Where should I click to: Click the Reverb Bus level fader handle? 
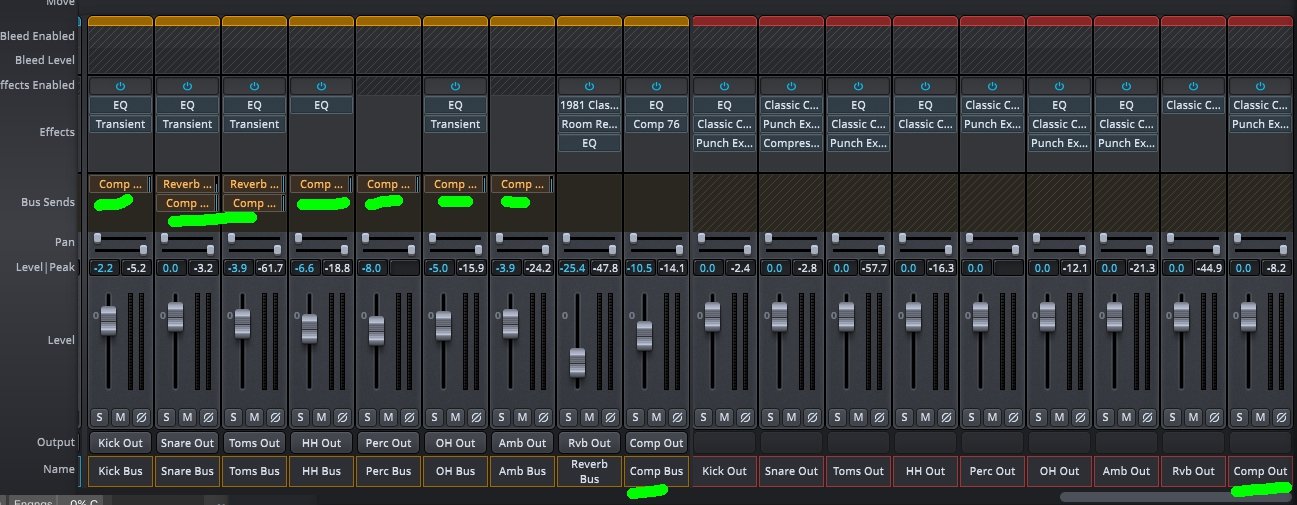(577, 362)
